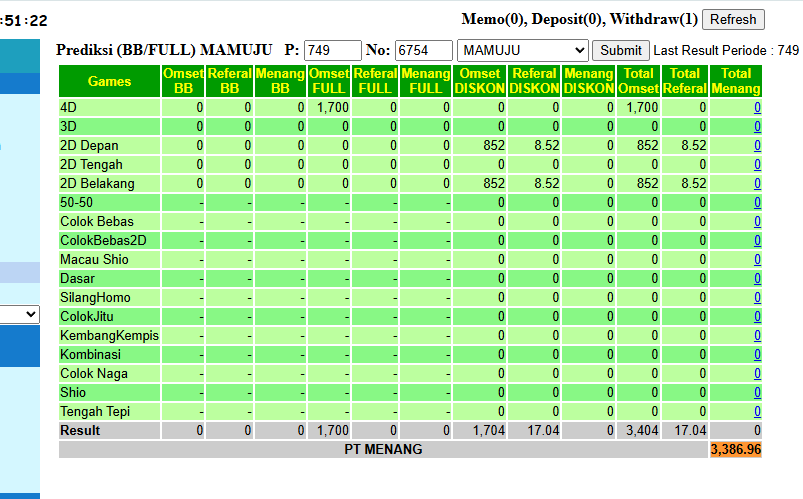Open the Total Menang link for 50-50

pos(757,202)
